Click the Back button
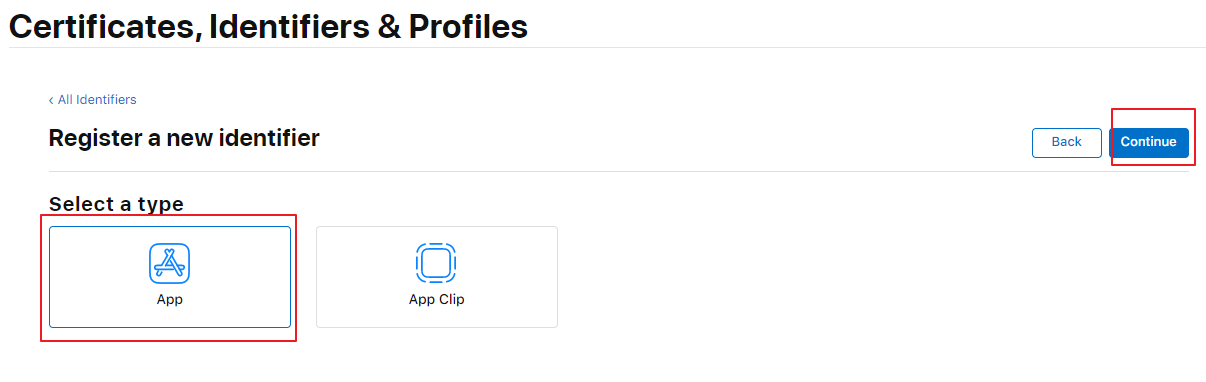Viewport: 1206px width, 382px height. click(x=1067, y=142)
